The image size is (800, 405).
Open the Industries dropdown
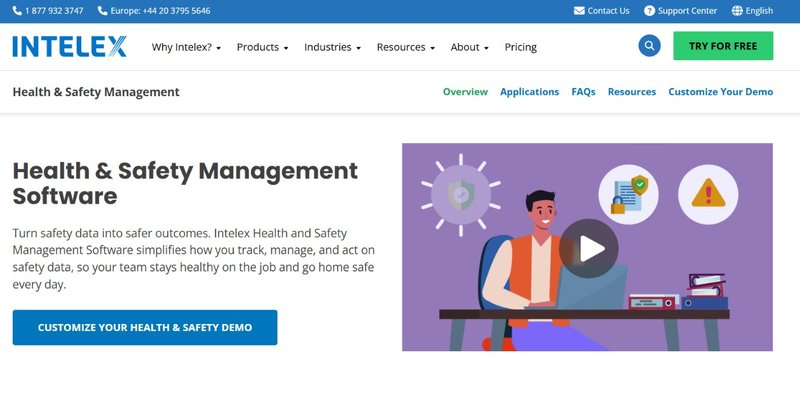click(x=332, y=47)
